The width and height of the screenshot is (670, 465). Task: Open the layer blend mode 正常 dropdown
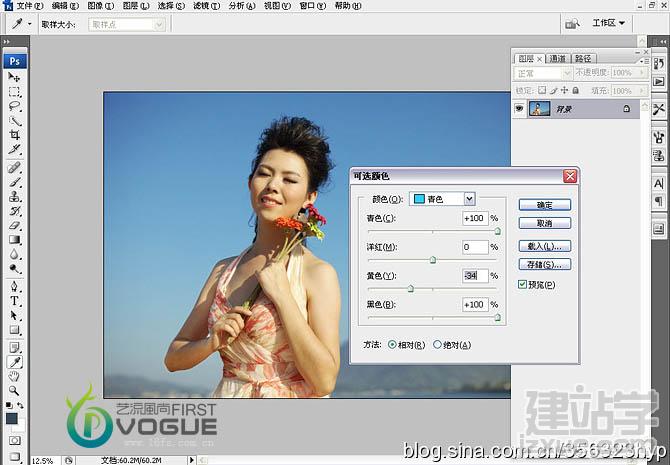click(x=543, y=74)
